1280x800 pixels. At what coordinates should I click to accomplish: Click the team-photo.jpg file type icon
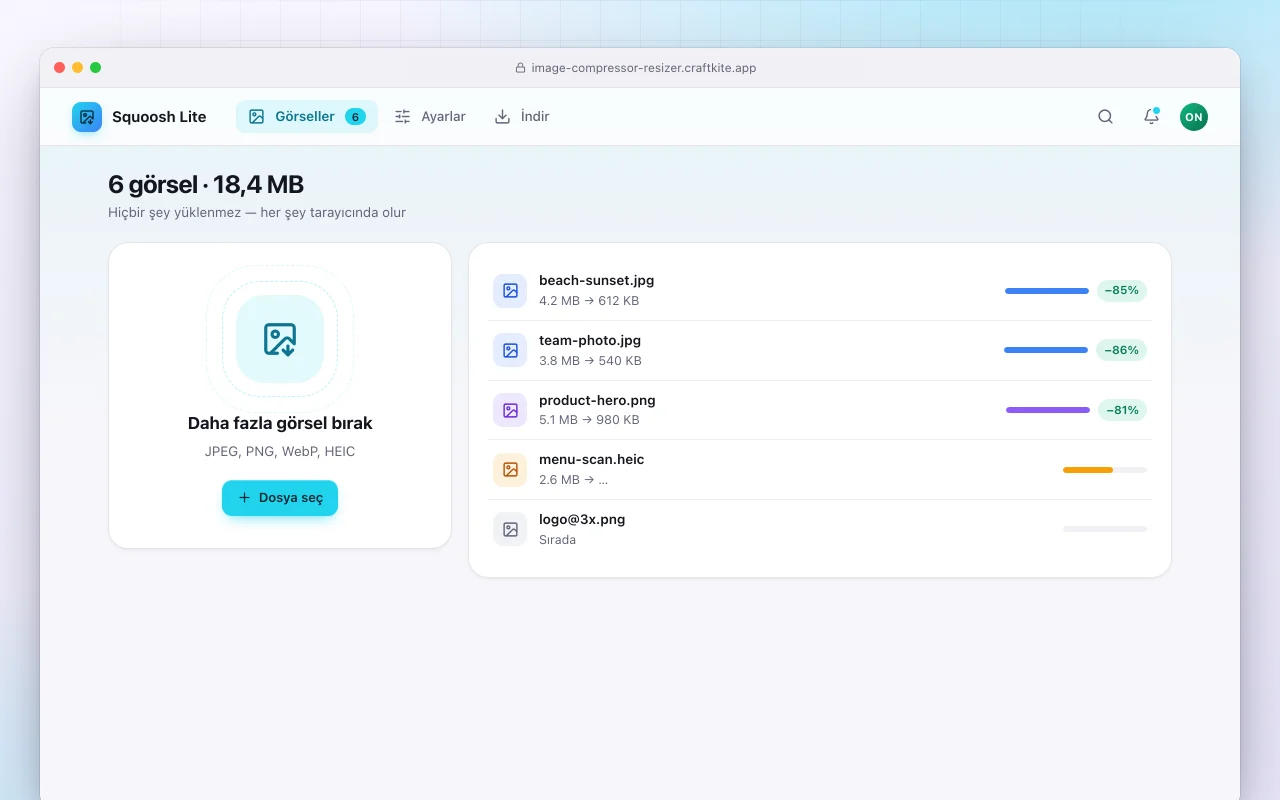(510, 350)
